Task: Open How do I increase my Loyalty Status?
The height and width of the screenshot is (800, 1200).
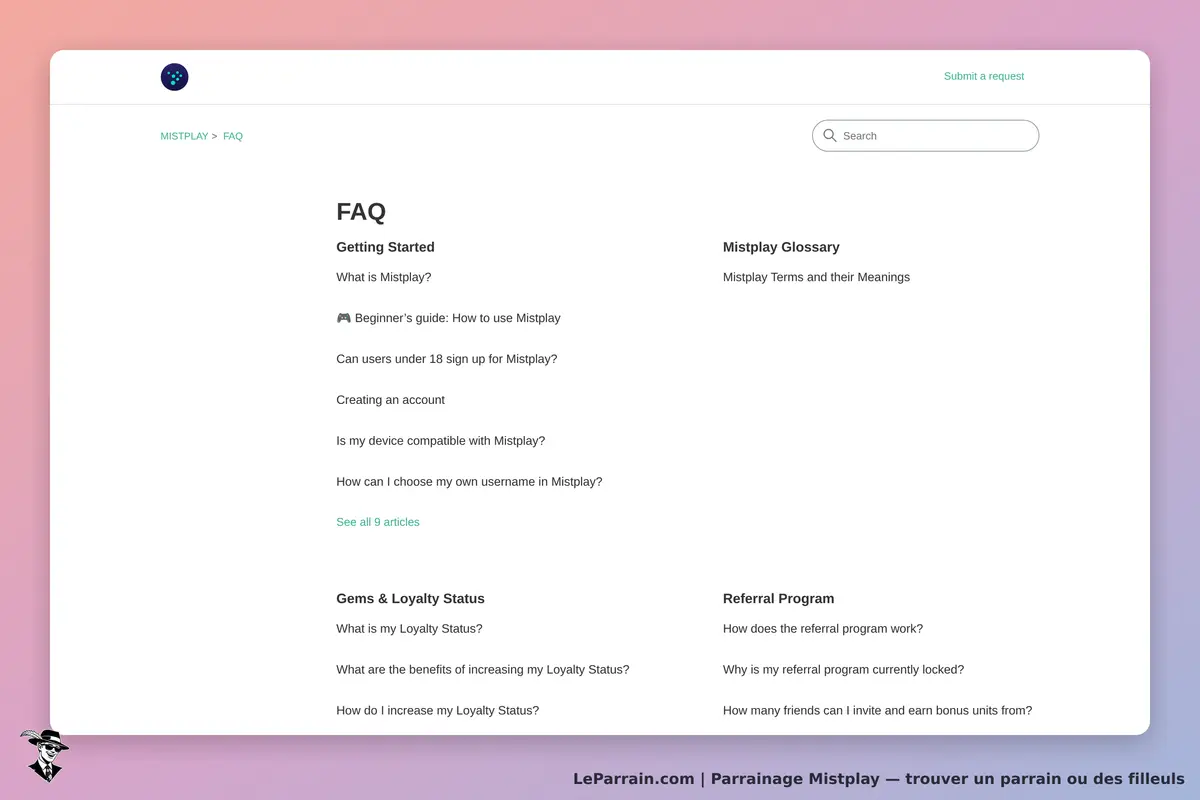Action: pos(437,711)
